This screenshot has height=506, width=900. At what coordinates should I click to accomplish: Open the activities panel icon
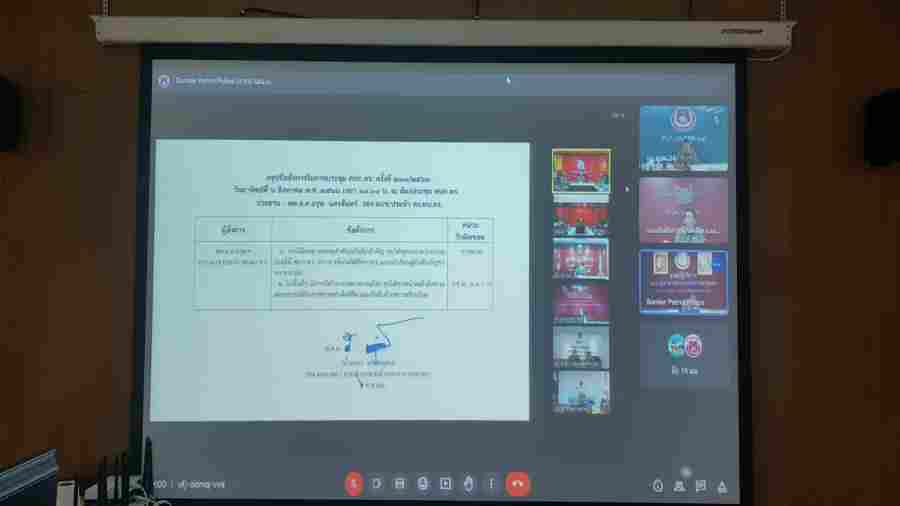click(723, 486)
